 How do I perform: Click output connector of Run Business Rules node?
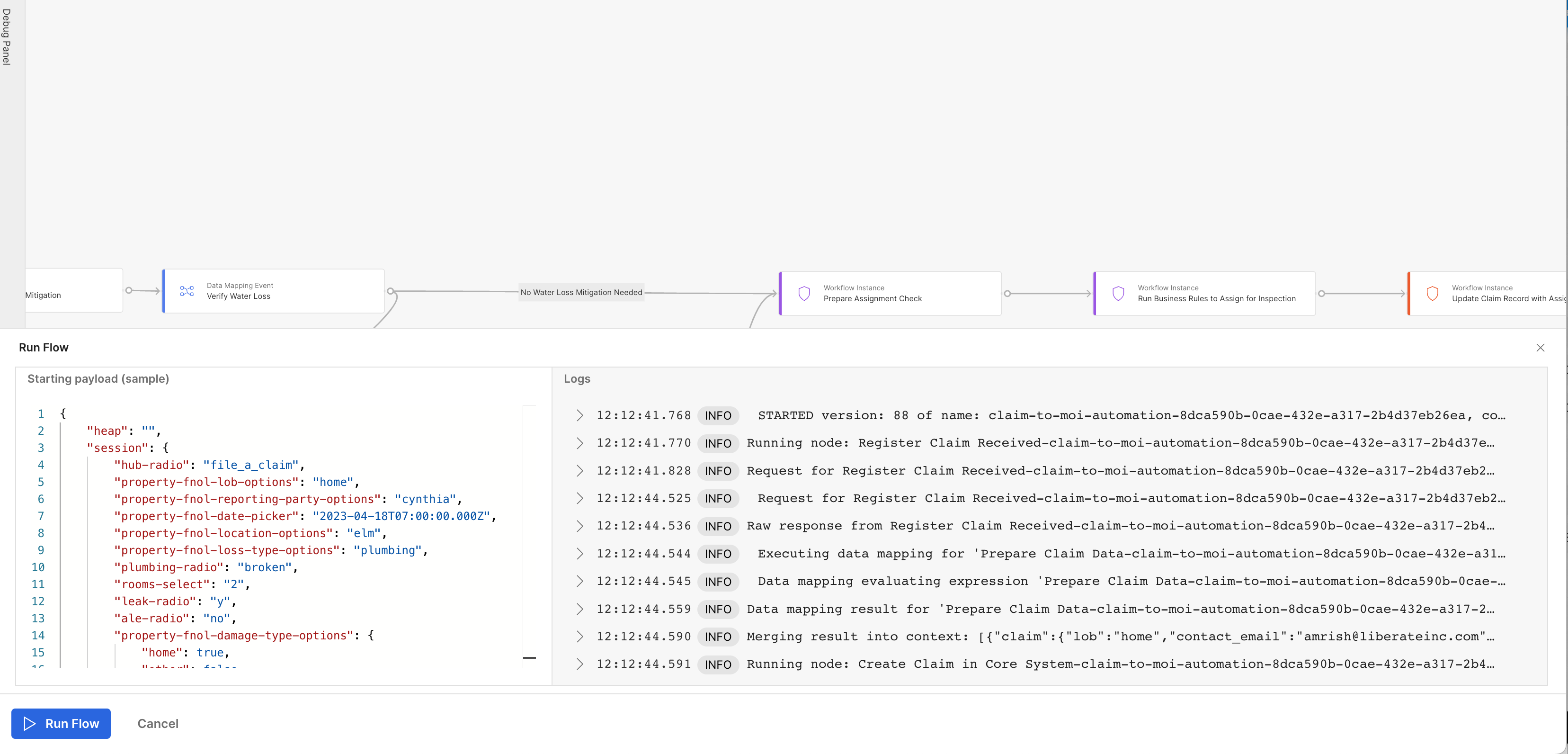pos(1321,294)
